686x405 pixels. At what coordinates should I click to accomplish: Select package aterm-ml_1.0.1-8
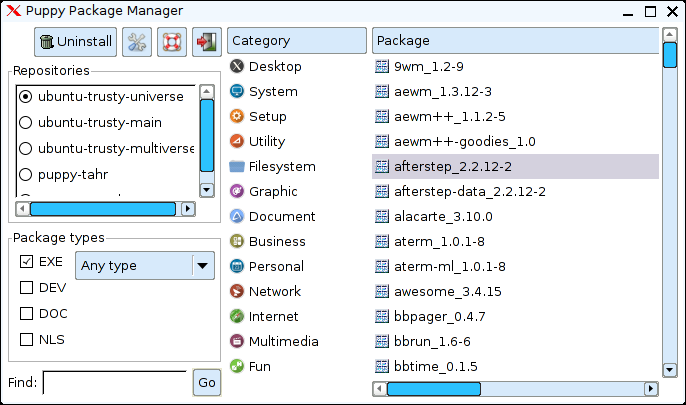pyautogui.click(x=515, y=266)
